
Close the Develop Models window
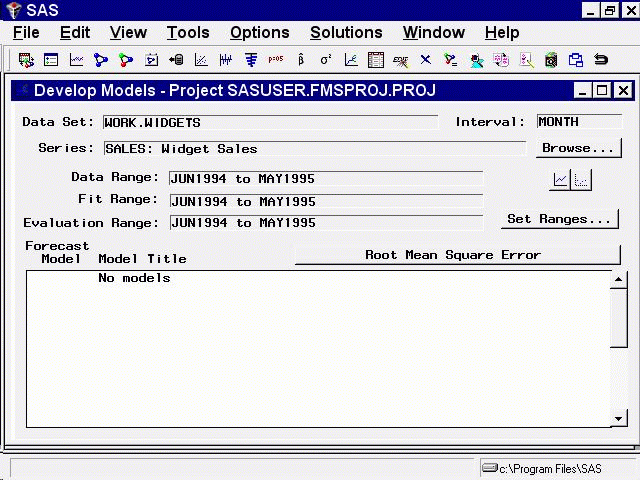(624, 90)
